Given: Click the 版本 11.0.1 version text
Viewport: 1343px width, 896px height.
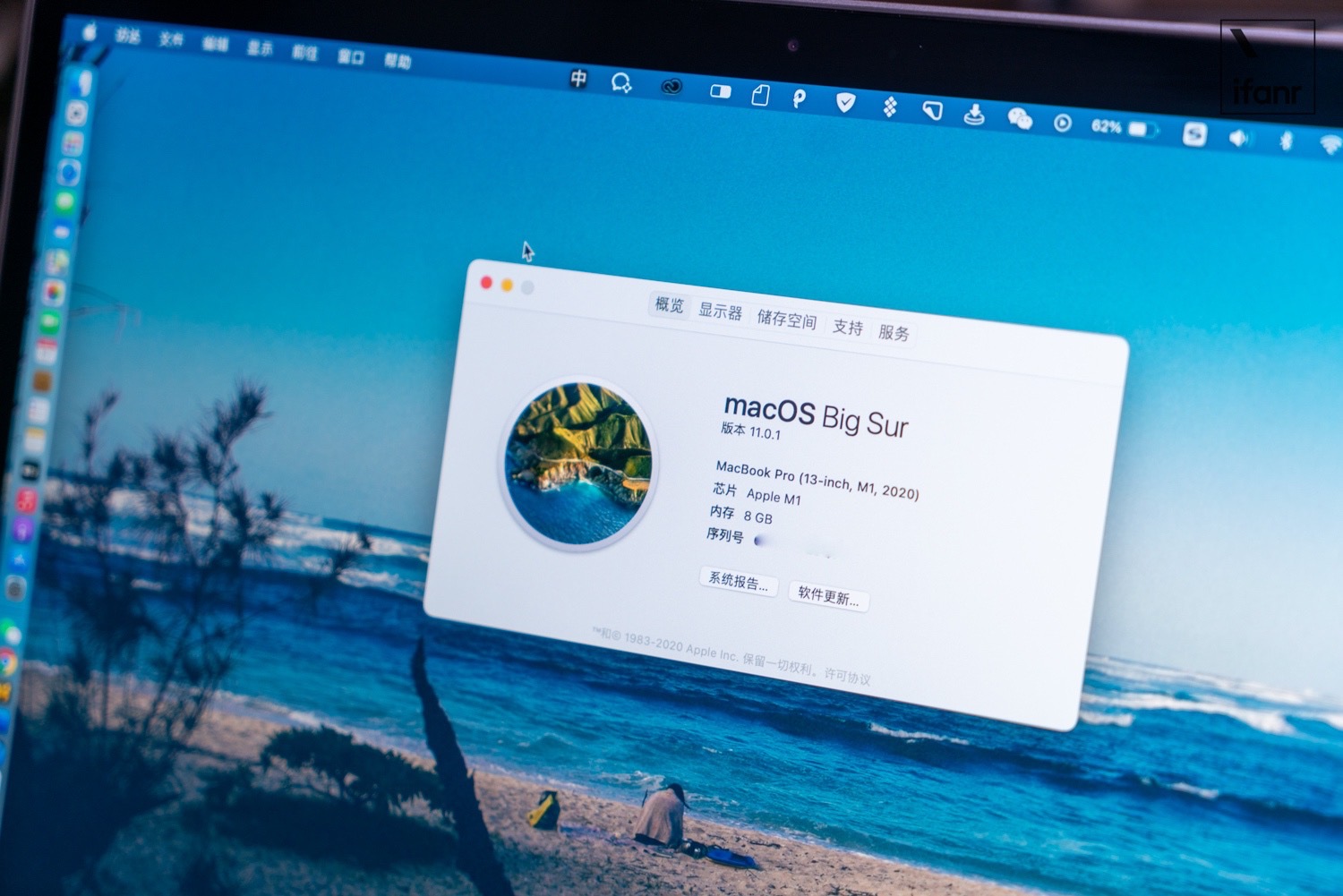Looking at the screenshot, I should coord(750,431).
